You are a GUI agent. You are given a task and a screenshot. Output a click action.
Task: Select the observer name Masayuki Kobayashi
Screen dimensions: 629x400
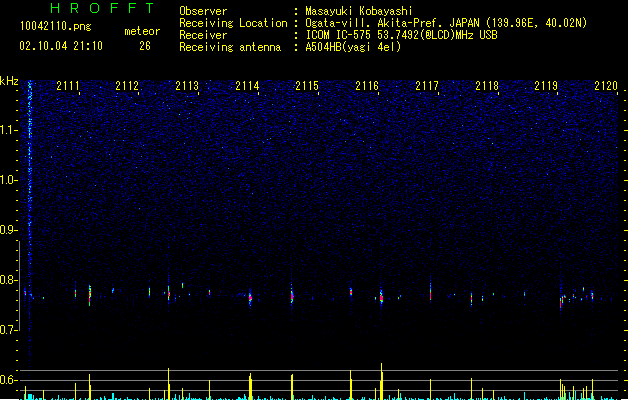pyautogui.click(x=359, y=11)
